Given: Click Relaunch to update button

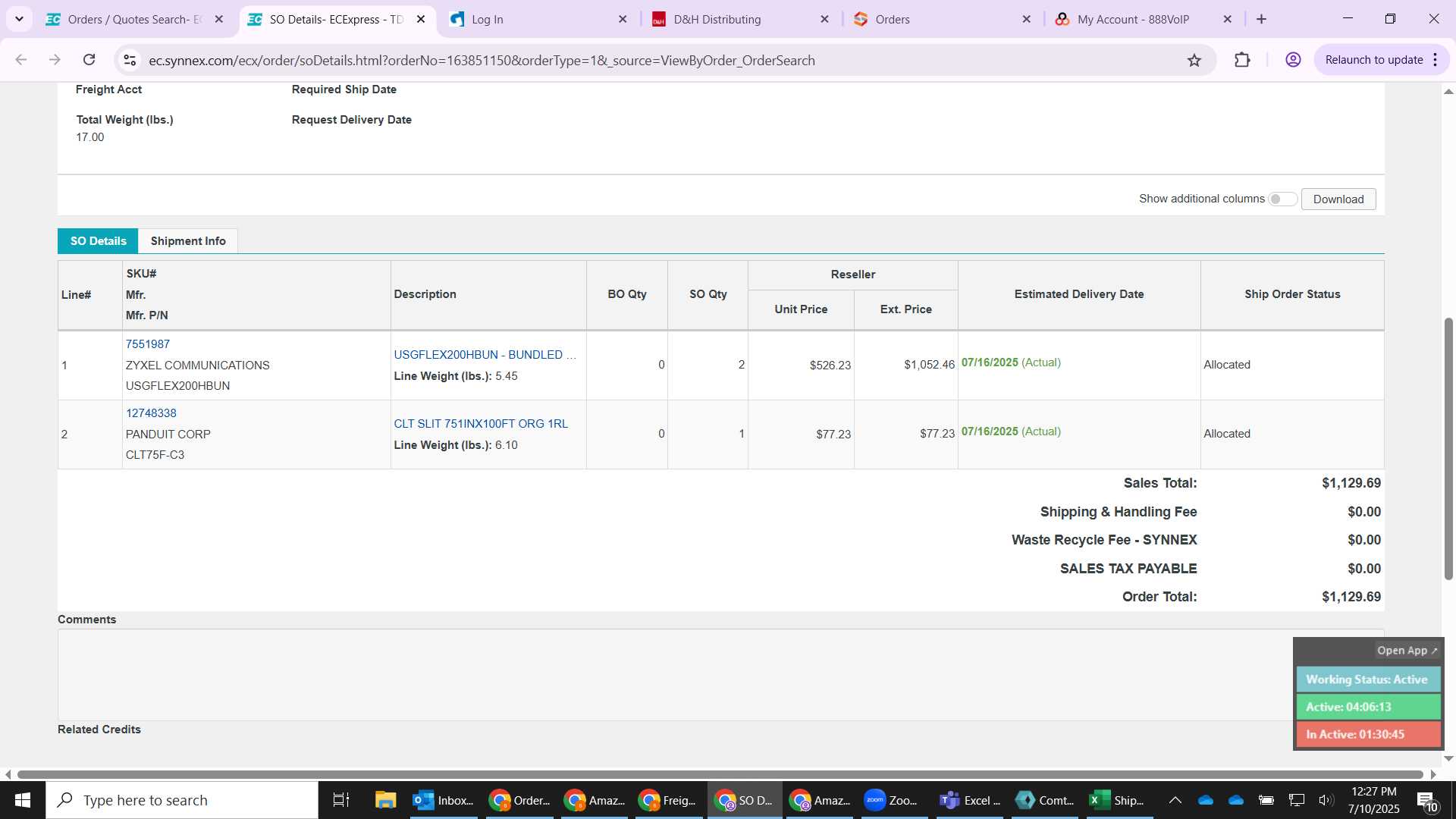Looking at the screenshot, I should (1373, 60).
